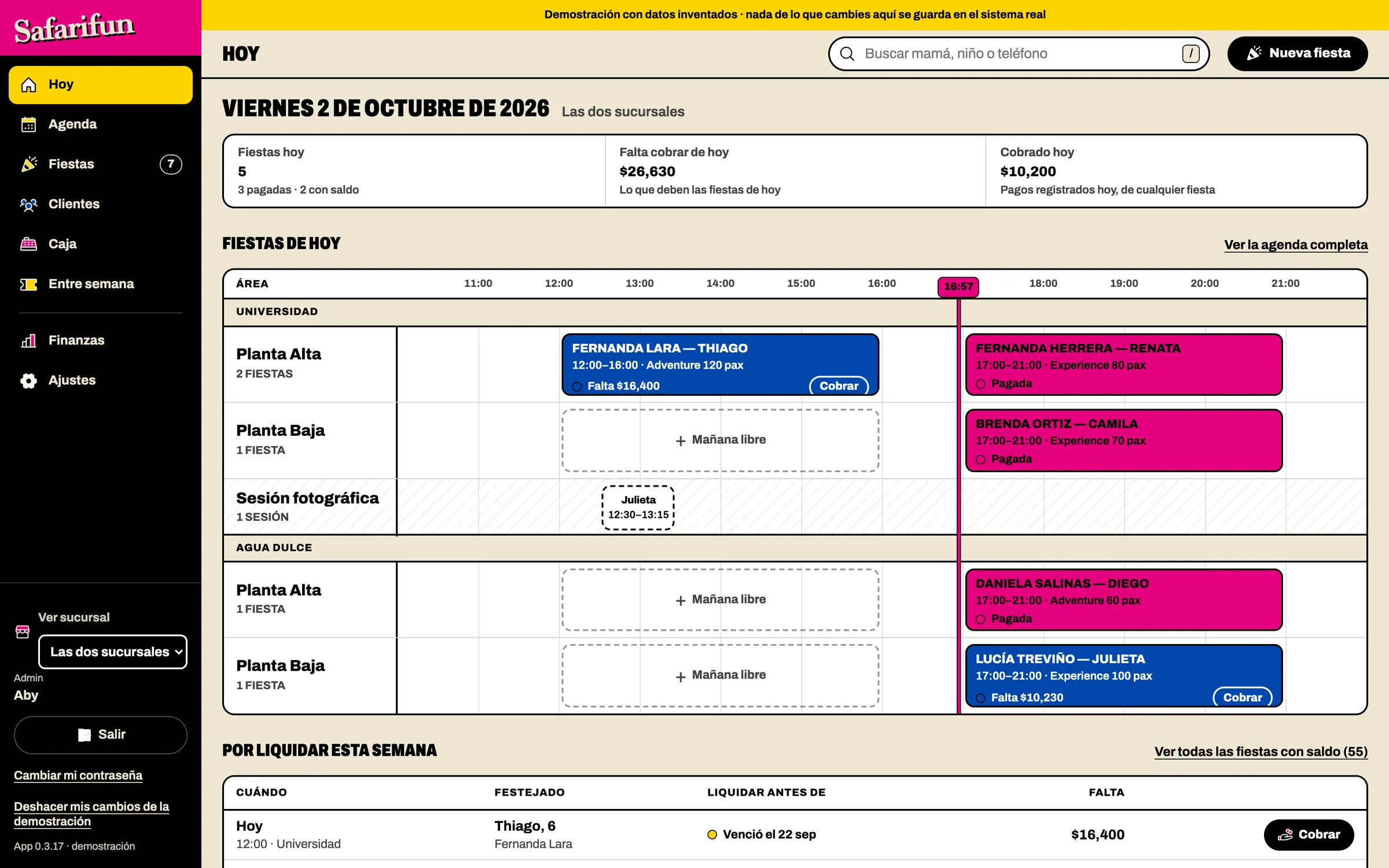Click the store icon near Ver sucursal

pos(23,631)
